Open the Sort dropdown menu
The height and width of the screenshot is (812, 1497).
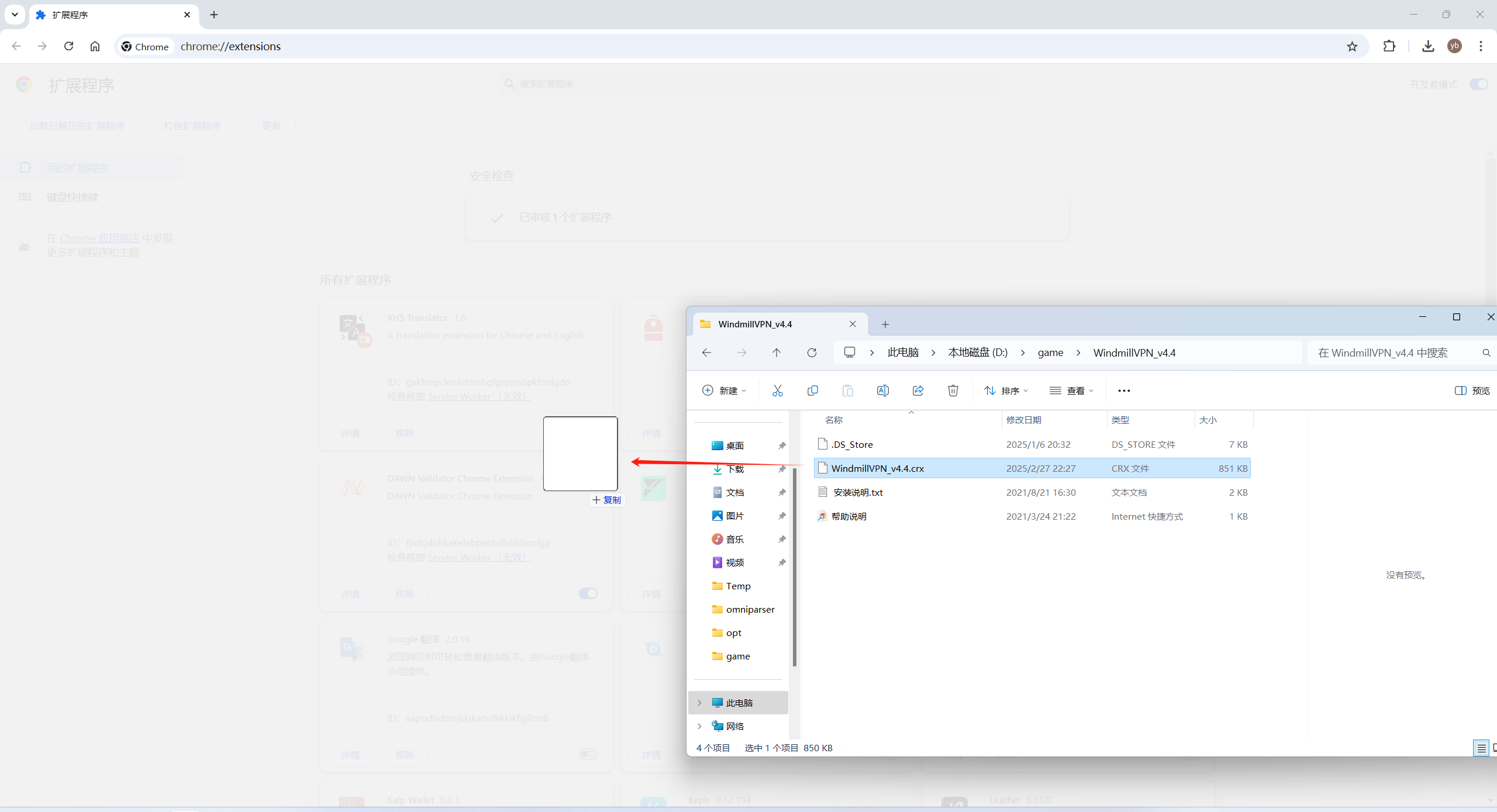1006,391
